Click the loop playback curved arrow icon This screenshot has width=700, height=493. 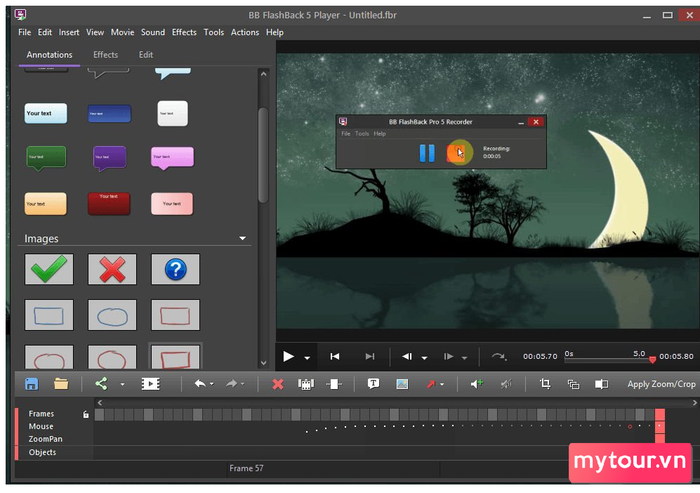[499, 356]
